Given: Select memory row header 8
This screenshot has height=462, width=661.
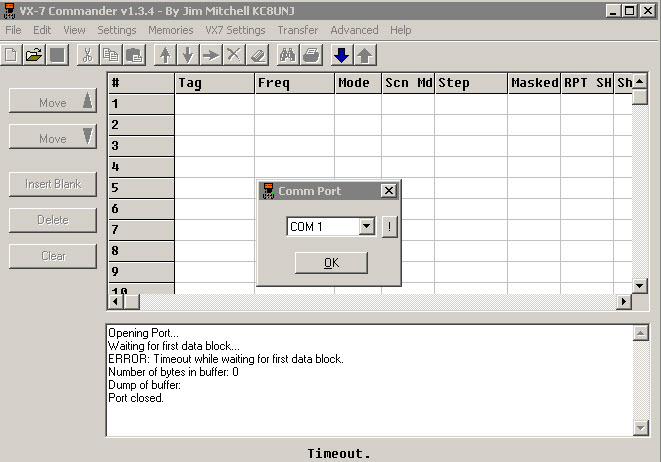Looking at the screenshot, I should (142, 251).
